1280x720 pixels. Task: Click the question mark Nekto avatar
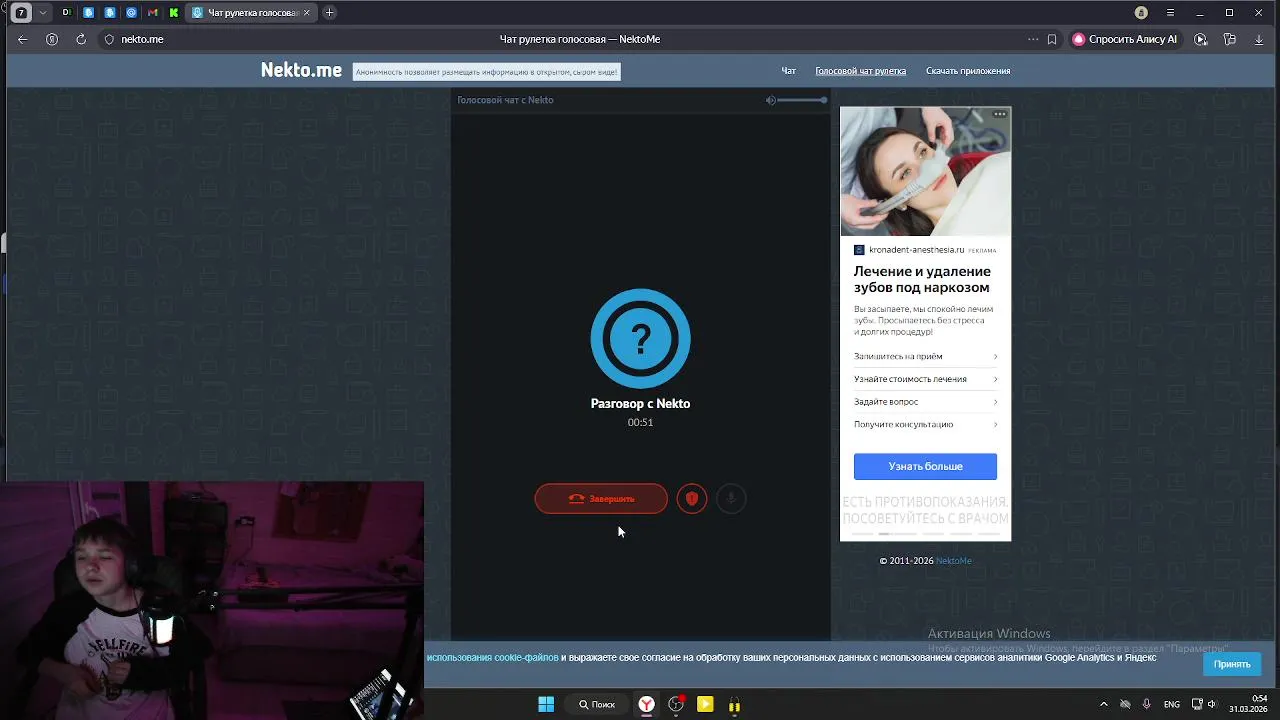640,338
